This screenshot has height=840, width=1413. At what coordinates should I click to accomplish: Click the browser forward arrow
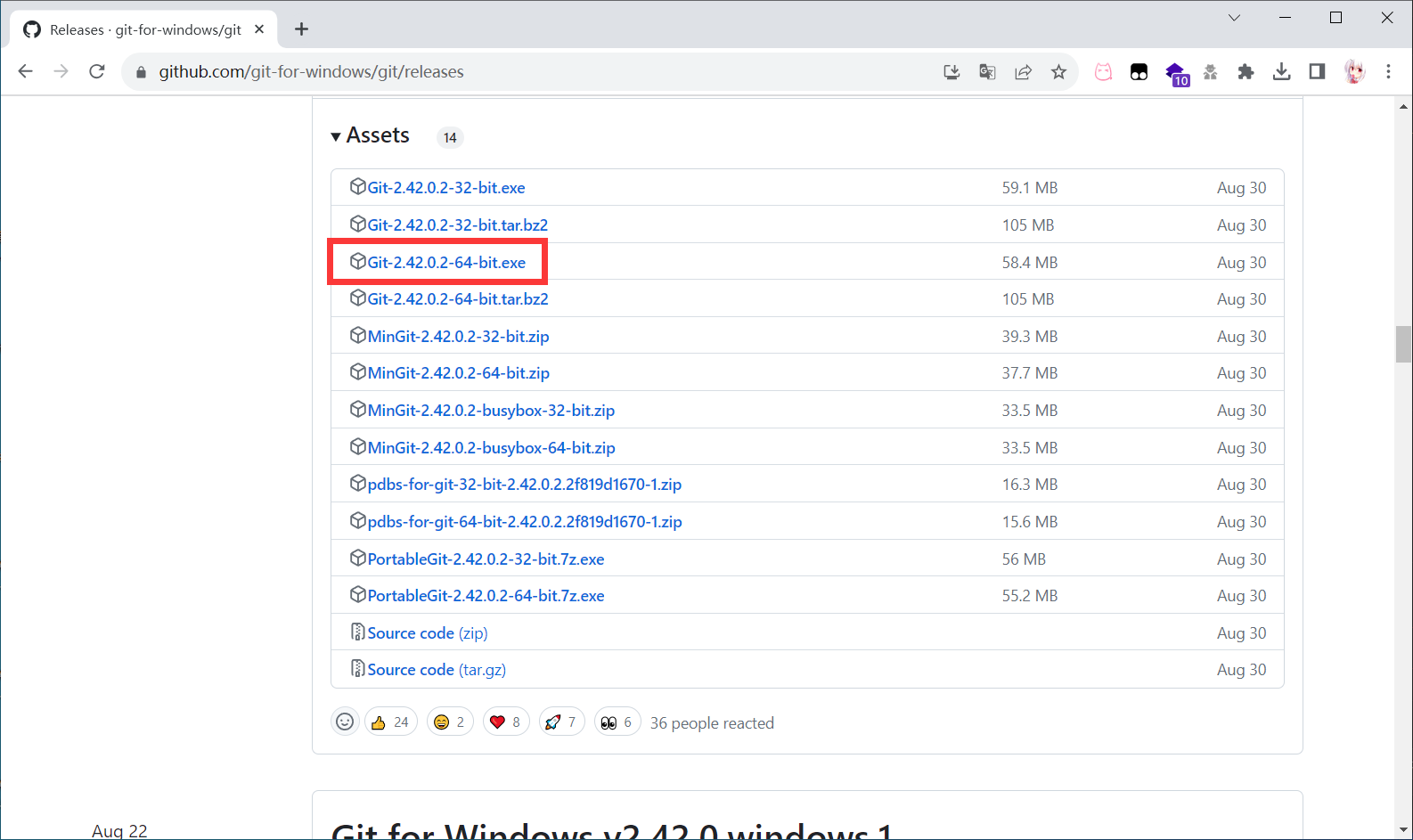(61, 71)
